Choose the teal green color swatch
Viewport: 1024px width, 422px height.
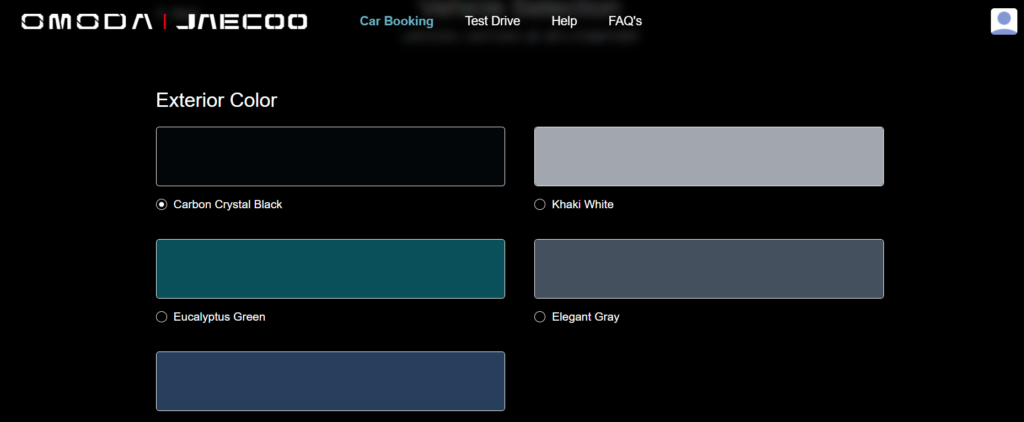pyautogui.click(x=330, y=268)
